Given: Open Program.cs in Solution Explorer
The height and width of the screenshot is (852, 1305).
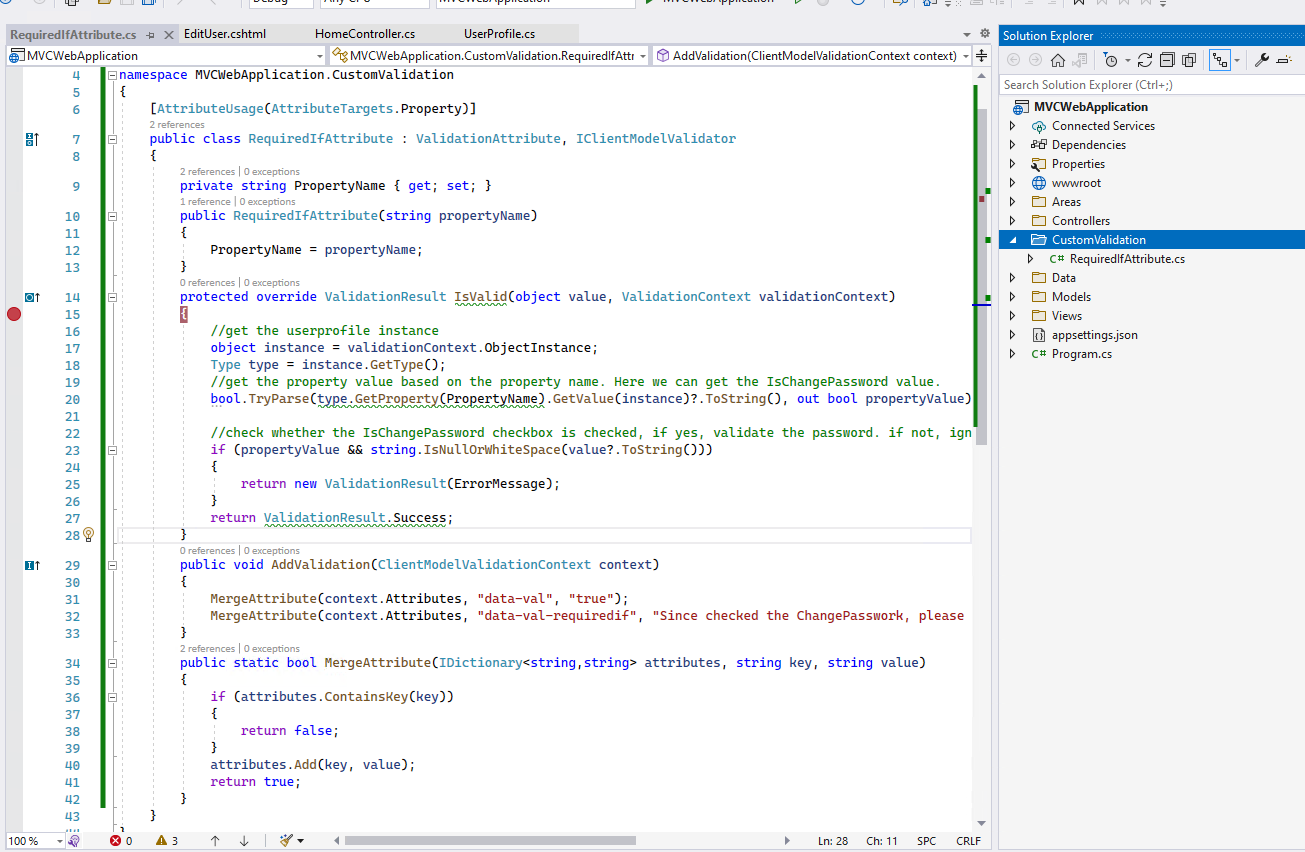Looking at the screenshot, I should pyautogui.click(x=1081, y=354).
